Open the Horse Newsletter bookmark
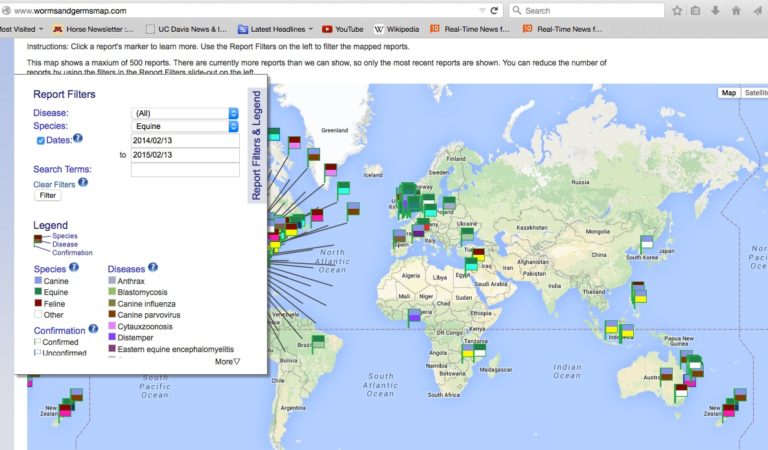This screenshot has height=450, width=768. point(93,29)
